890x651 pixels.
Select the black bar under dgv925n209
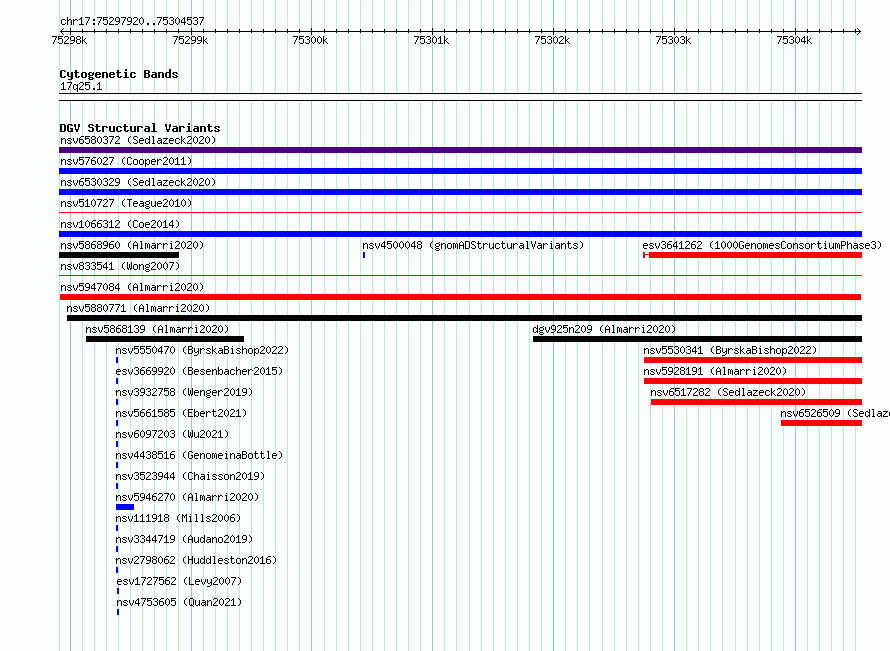pyautogui.click(x=697, y=339)
